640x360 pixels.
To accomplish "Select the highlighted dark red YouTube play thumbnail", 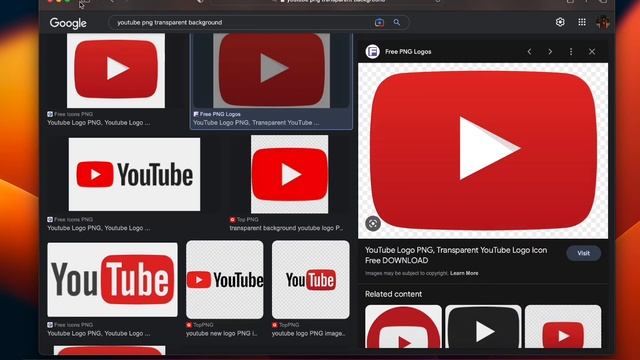I will tap(271, 71).
